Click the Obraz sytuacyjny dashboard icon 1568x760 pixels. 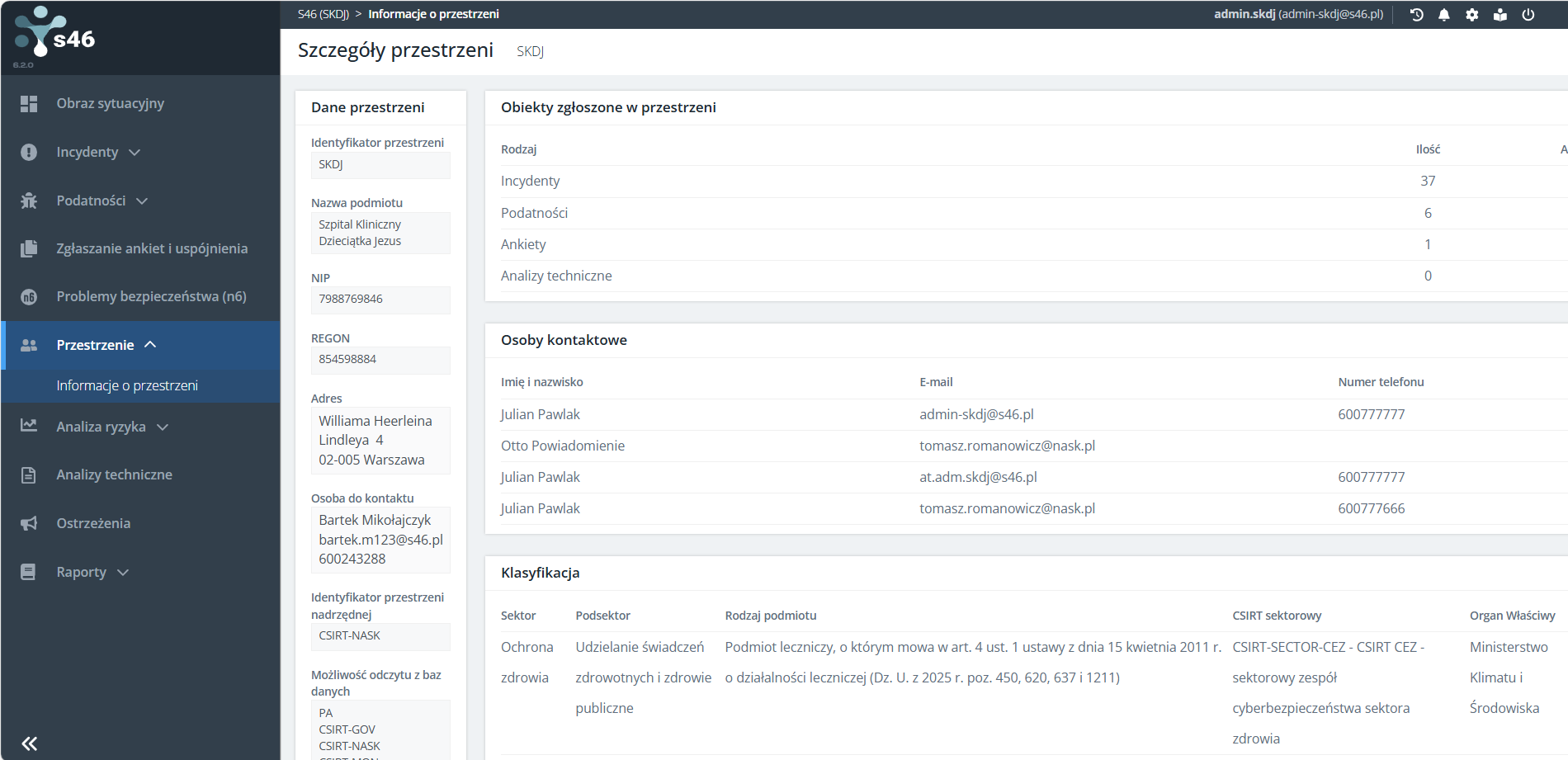pos(29,104)
